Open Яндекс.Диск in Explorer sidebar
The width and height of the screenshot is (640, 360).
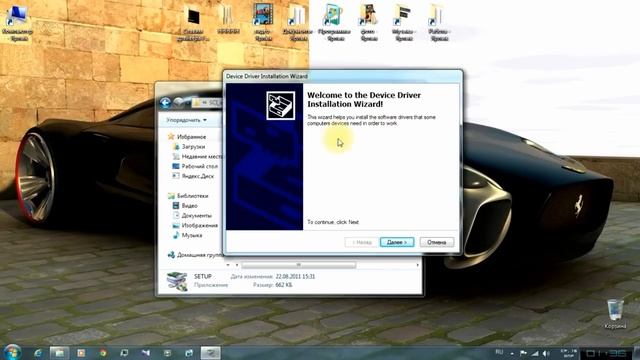coord(198,176)
